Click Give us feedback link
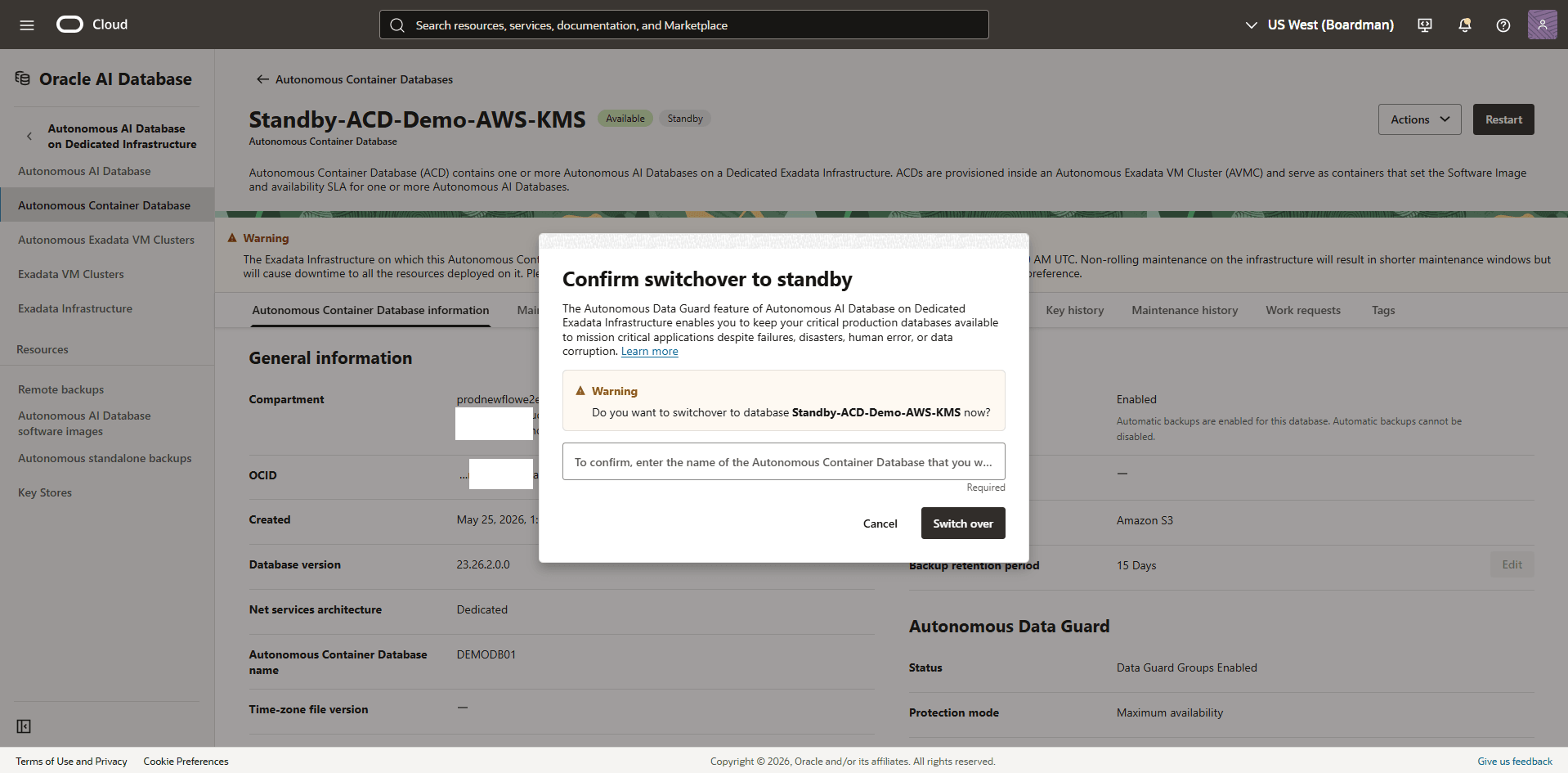Viewport: 1568px width, 773px height. (x=1514, y=762)
